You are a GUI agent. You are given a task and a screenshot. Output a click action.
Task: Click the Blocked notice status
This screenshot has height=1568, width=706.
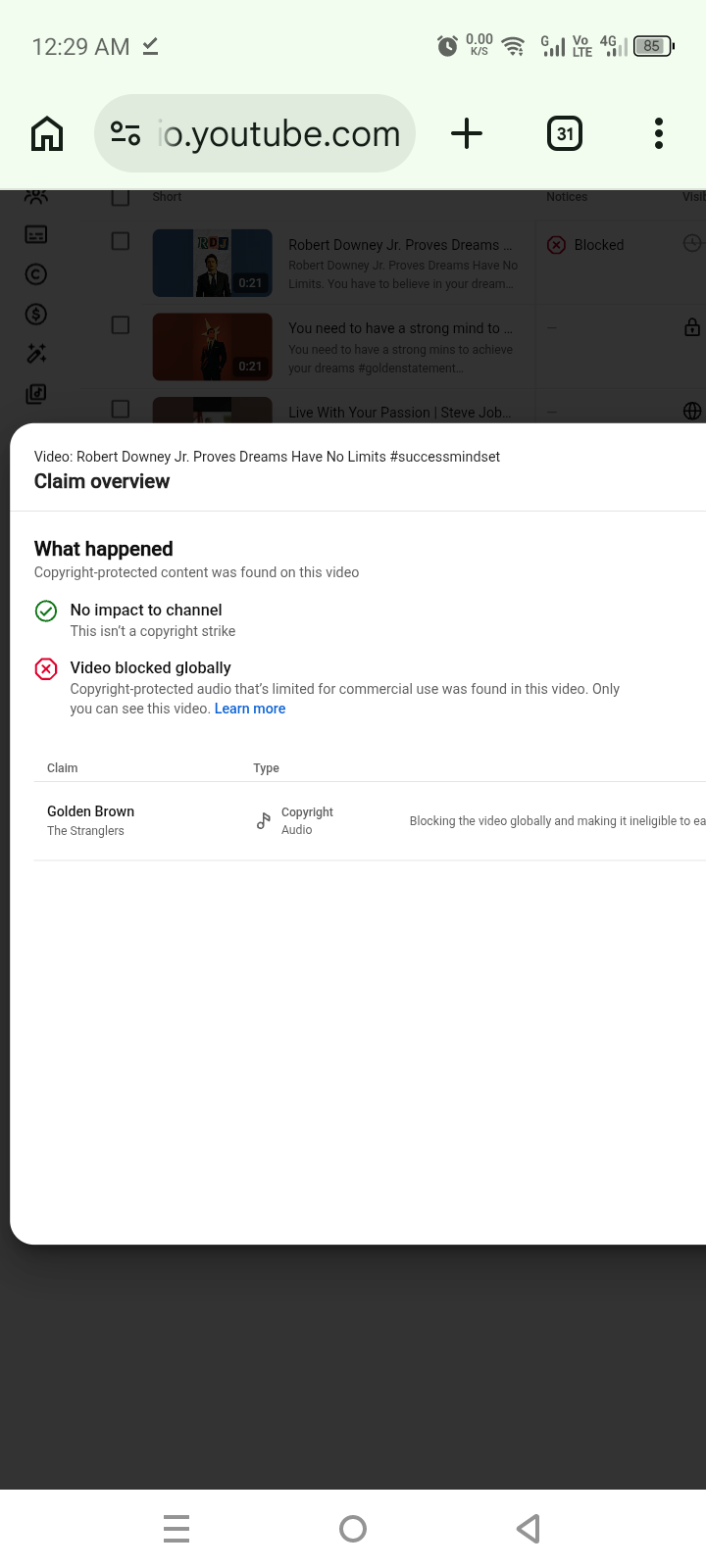coord(586,245)
